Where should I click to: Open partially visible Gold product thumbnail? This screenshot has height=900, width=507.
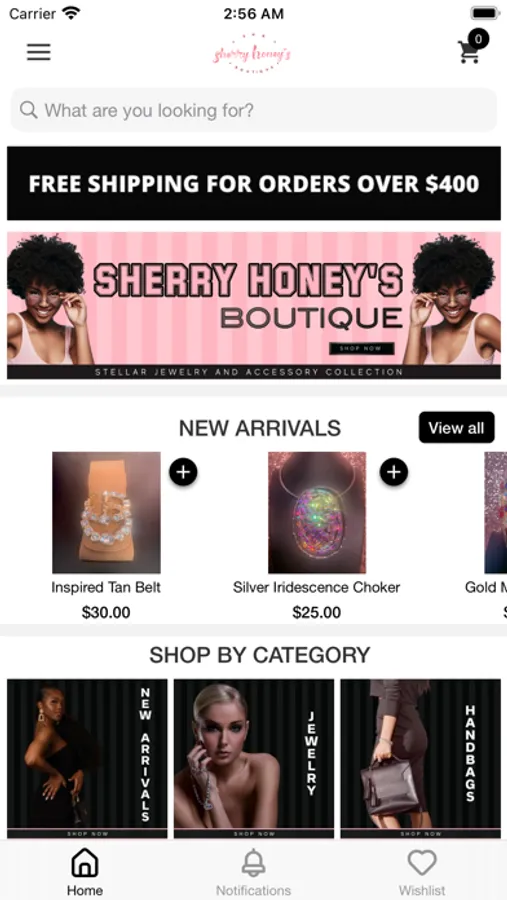(496, 513)
